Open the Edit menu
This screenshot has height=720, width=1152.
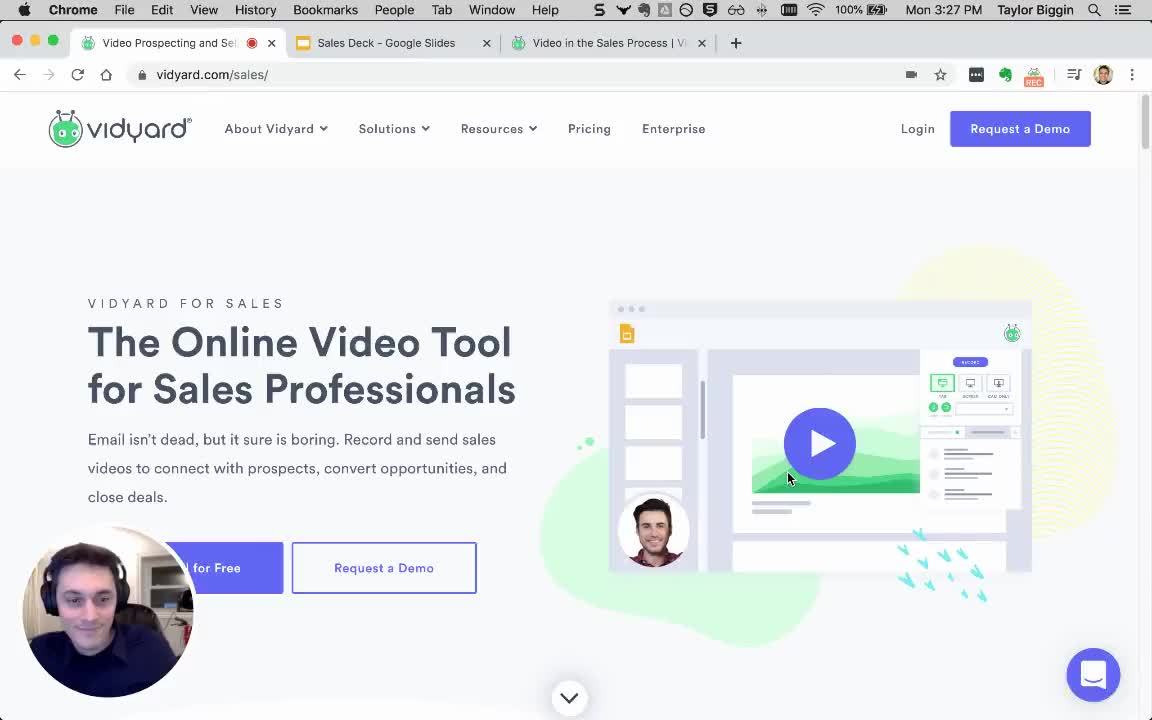pyautogui.click(x=162, y=10)
